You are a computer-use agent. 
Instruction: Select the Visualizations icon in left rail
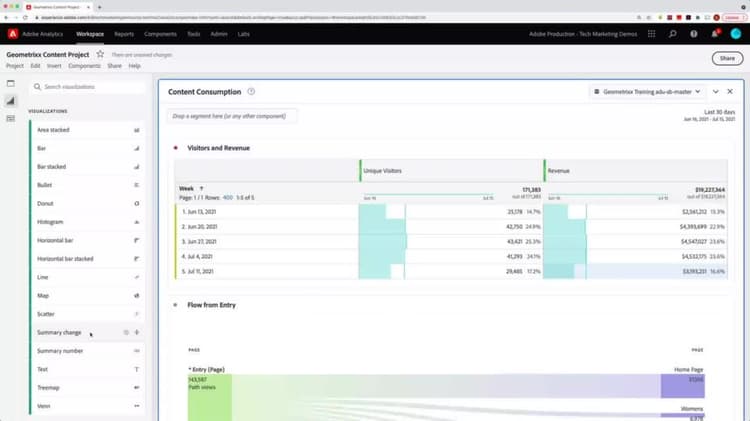click(11, 100)
